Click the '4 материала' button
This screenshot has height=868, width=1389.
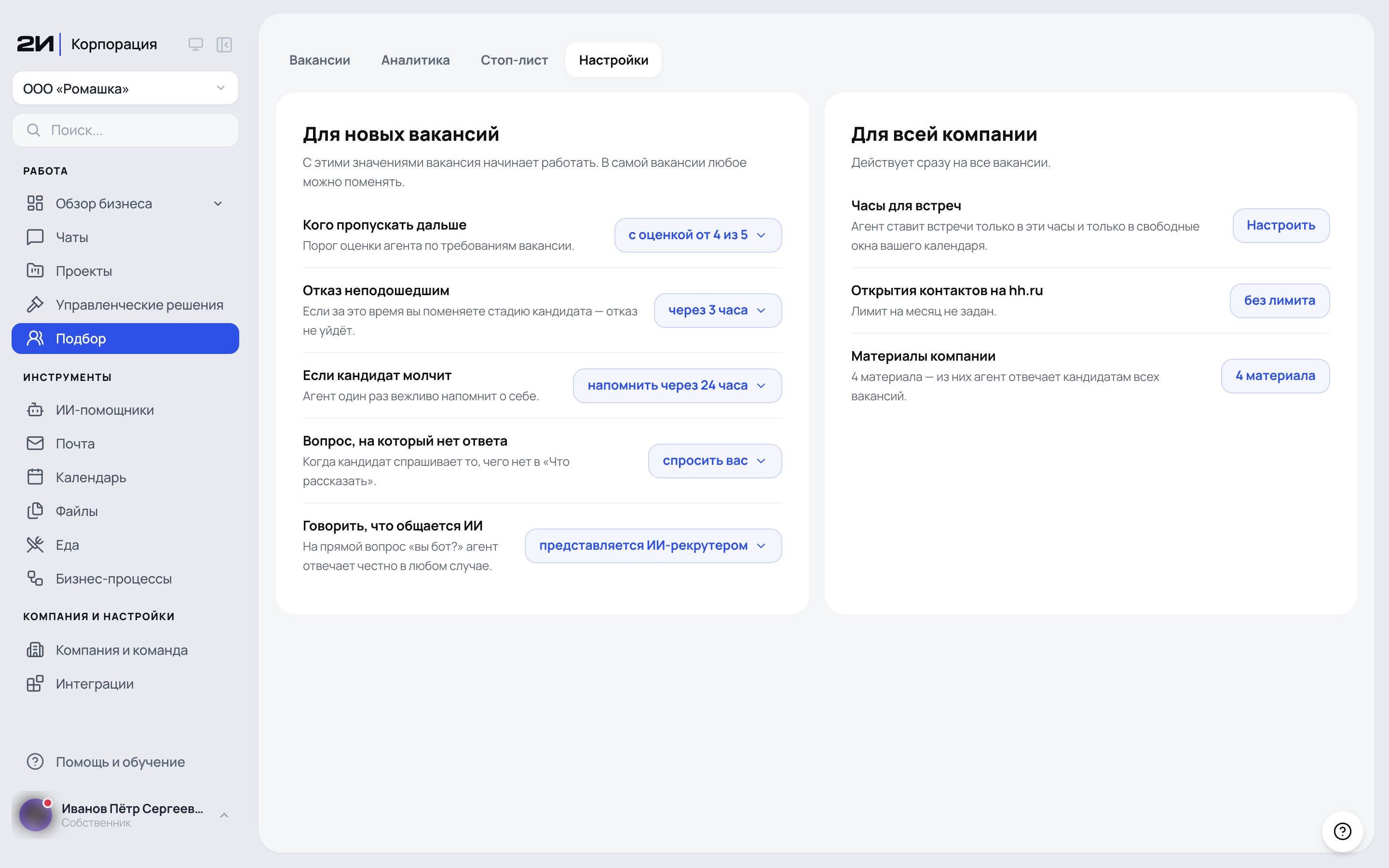click(x=1275, y=376)
